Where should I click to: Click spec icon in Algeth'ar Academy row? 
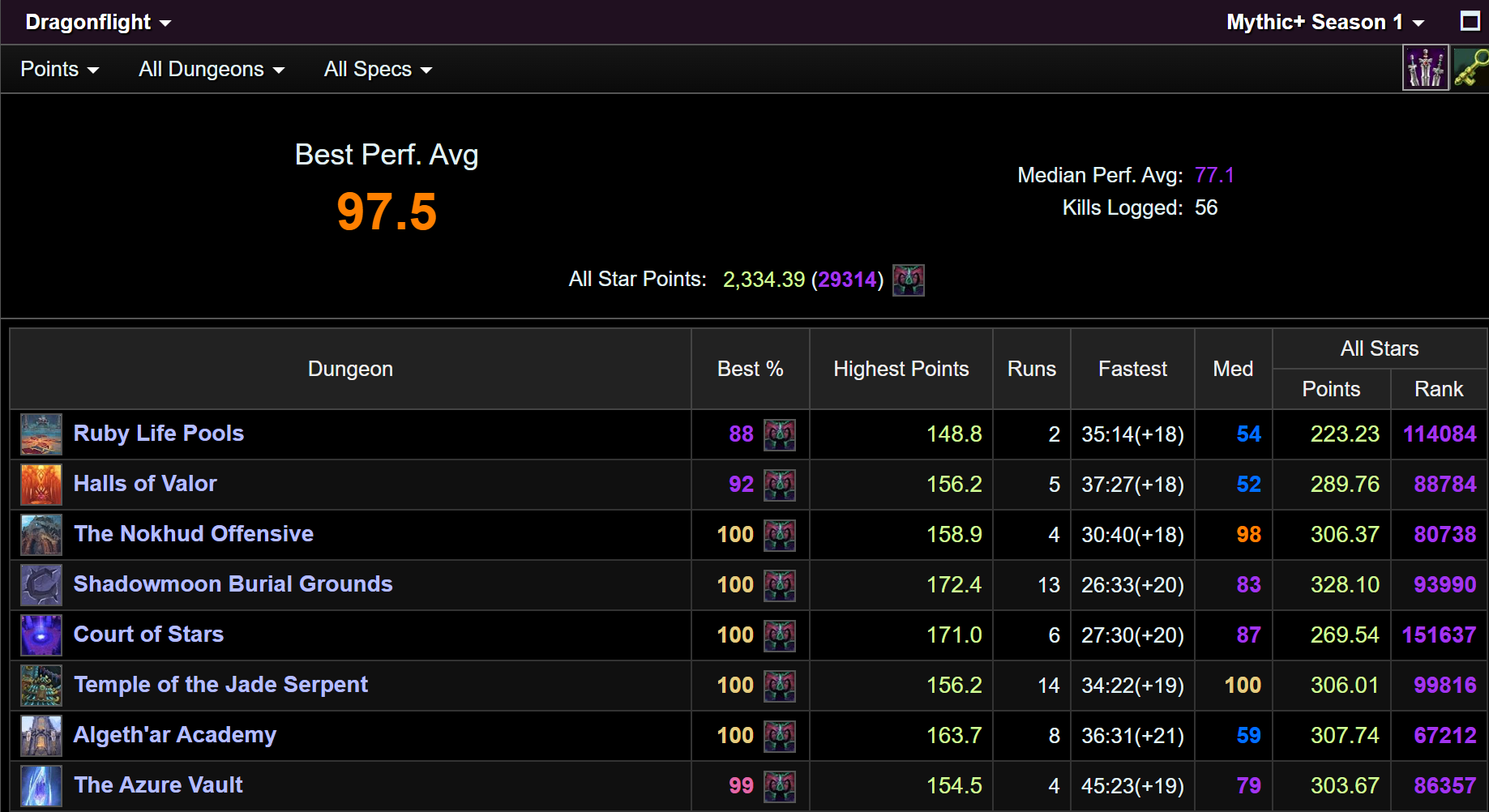tap(780, 737)
